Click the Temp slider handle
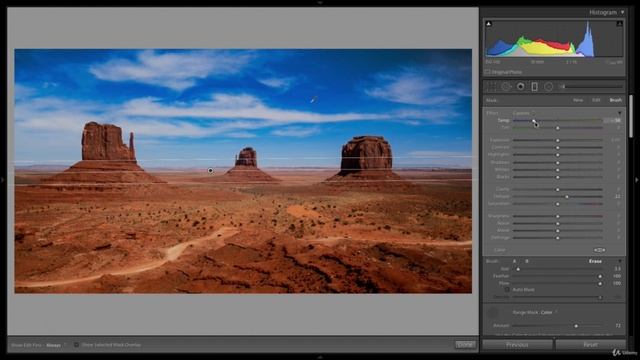Image resolution: width=640 pixels, height=360 pixels. coord(533,121)
